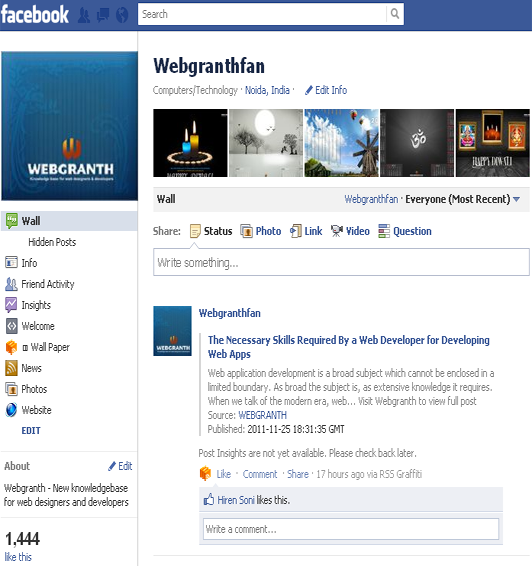This screenshot has height=566, width=532.
Task: Open the Info sidebar item
Action: (x=29, y=263)
